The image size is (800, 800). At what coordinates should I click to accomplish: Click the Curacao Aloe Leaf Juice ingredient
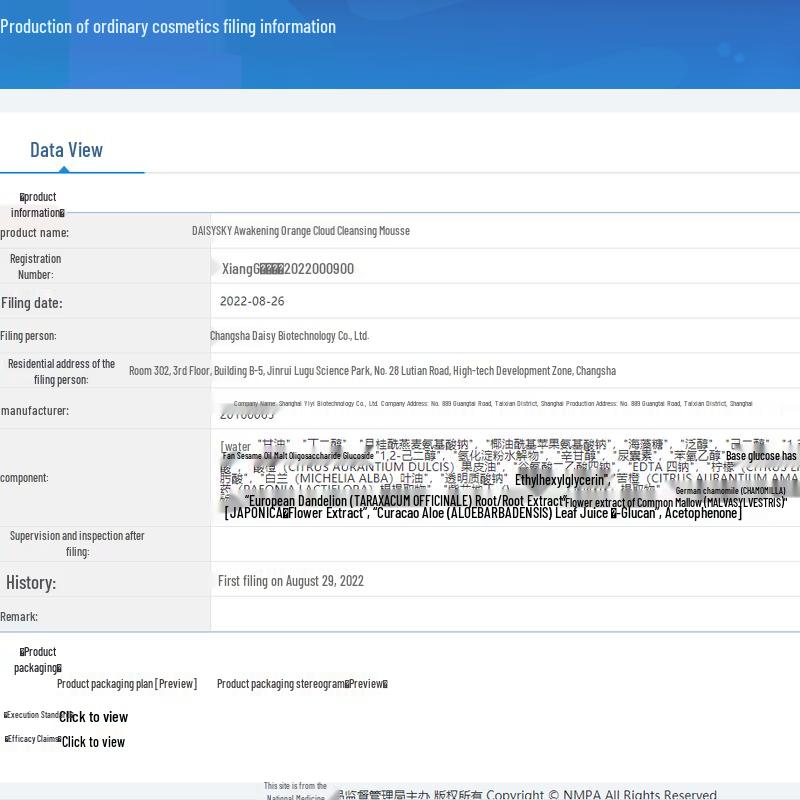point(492,513)
